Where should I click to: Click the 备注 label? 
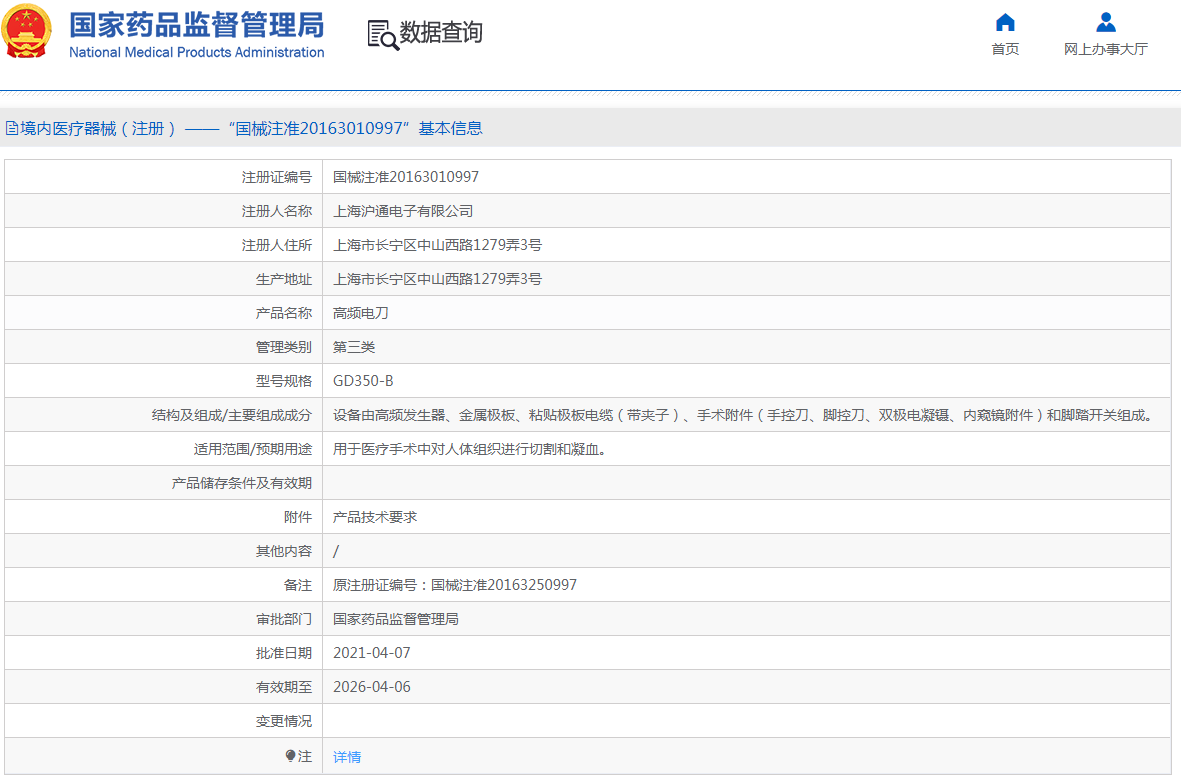pyautogui.click(x=298, y=585)
